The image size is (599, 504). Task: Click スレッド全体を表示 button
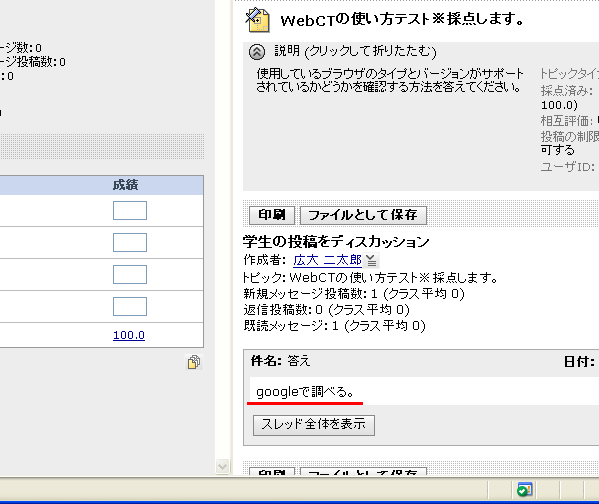coord(314,425)
